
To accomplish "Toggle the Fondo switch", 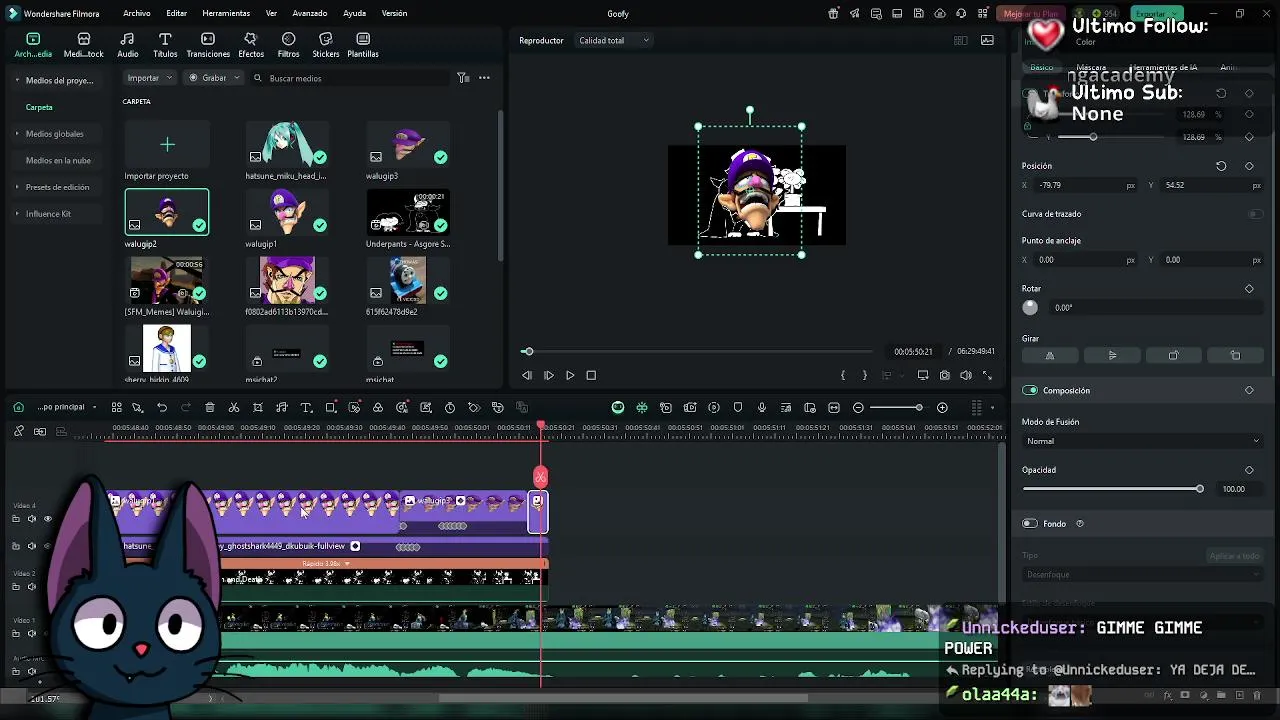I will (1030, 524).
